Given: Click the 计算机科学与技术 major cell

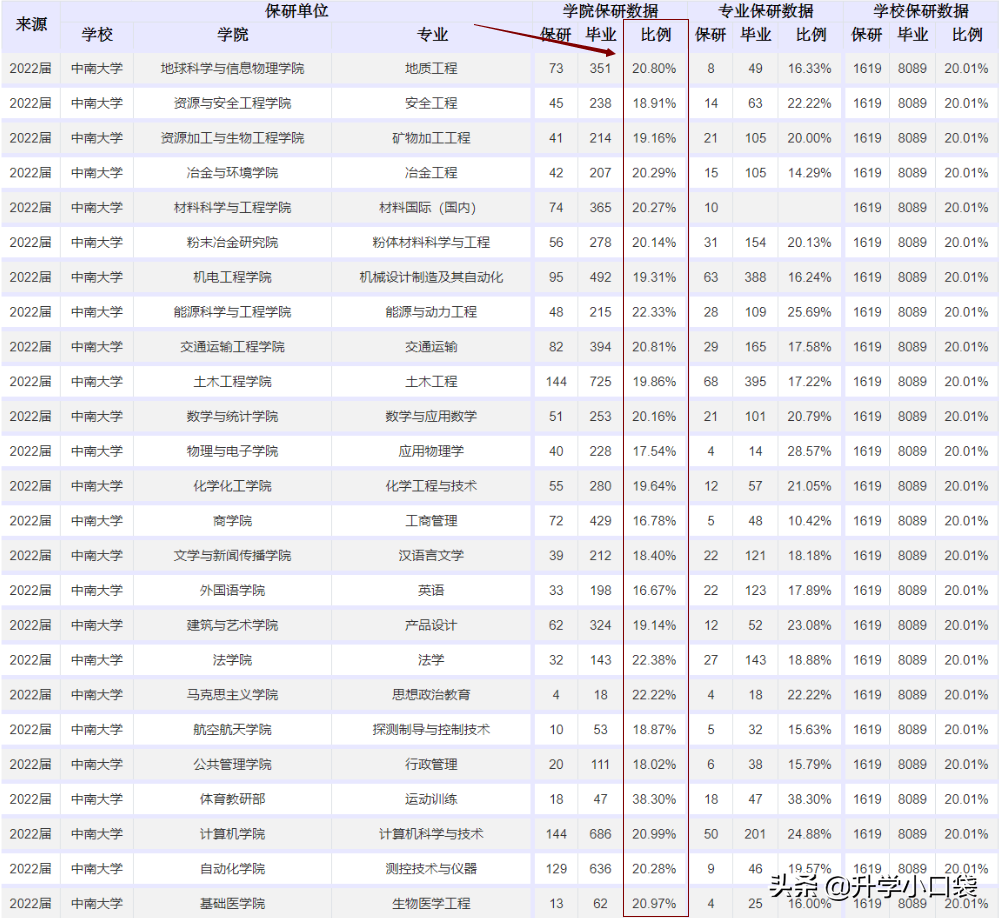Looking at the screenshot, I should 430,834.
